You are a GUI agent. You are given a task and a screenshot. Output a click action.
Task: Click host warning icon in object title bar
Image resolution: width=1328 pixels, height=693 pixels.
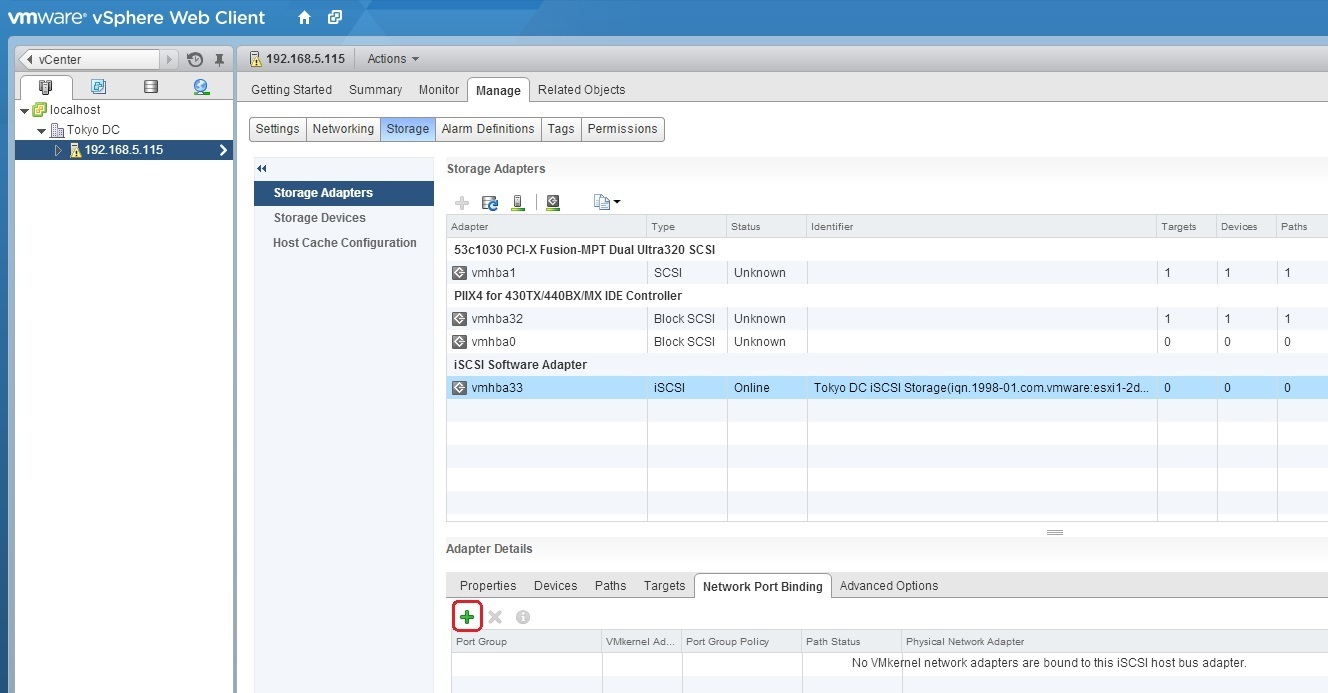256,59
